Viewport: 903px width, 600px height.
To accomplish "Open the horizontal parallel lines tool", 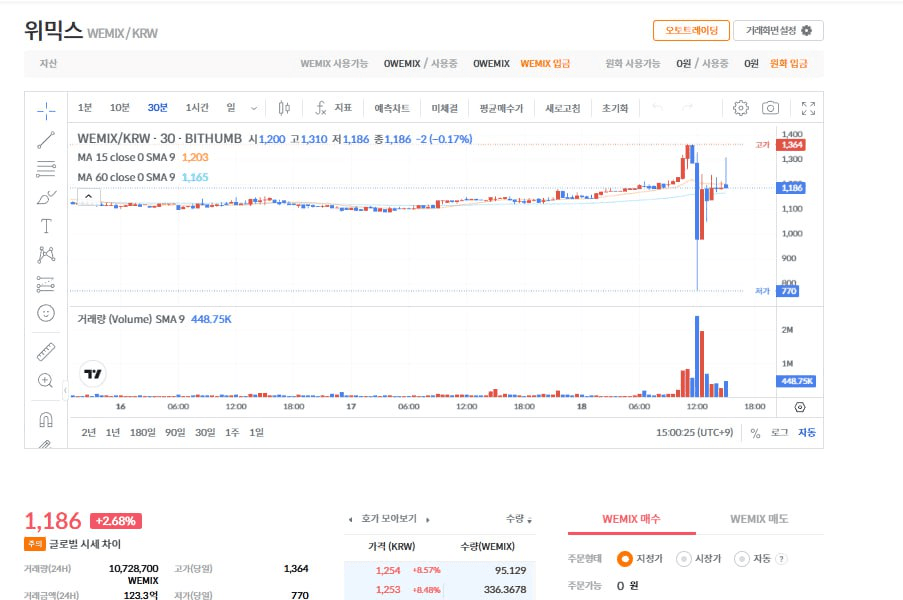I will pos(46,168).
